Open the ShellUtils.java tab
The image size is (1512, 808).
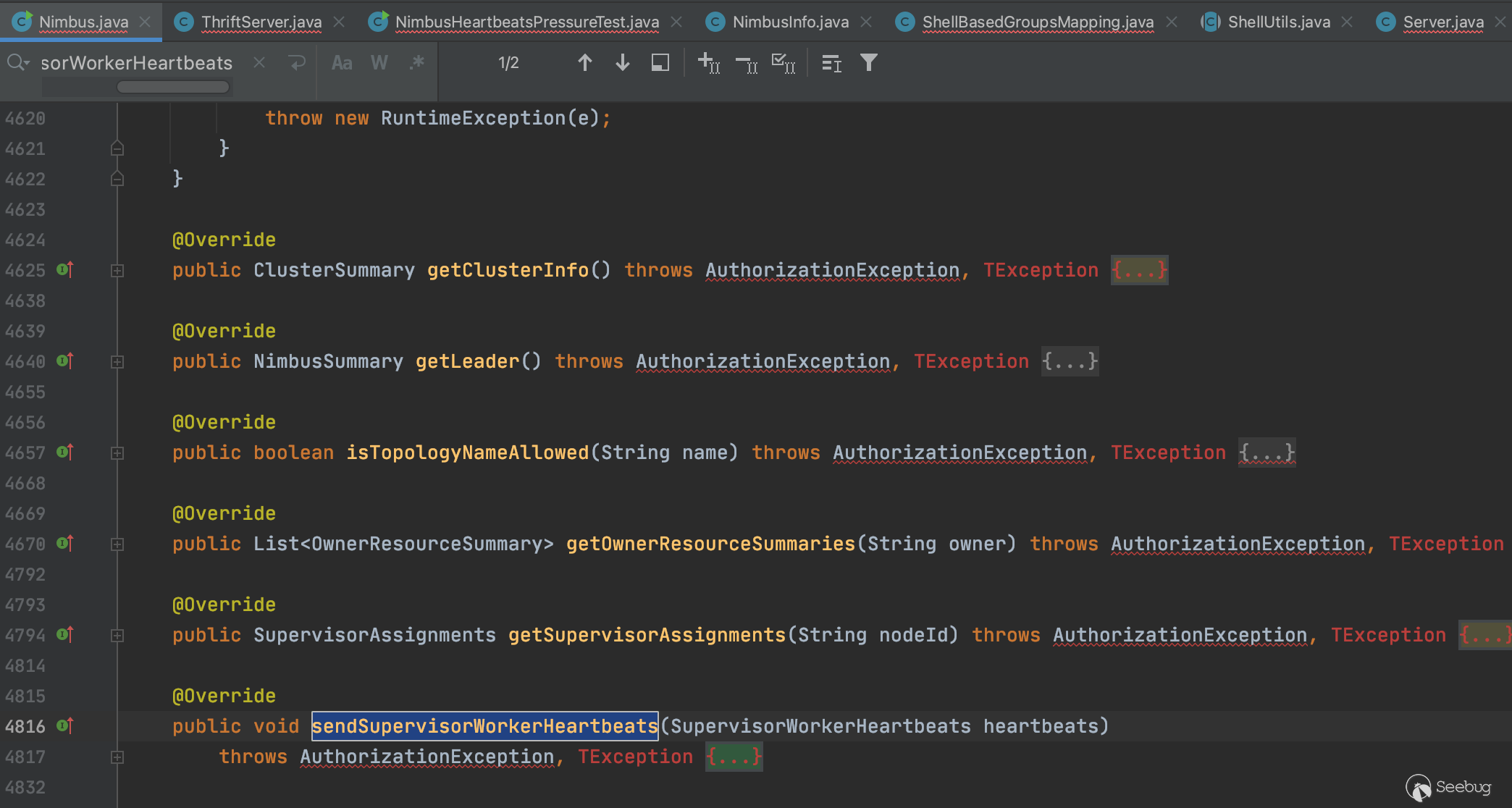1278,22
